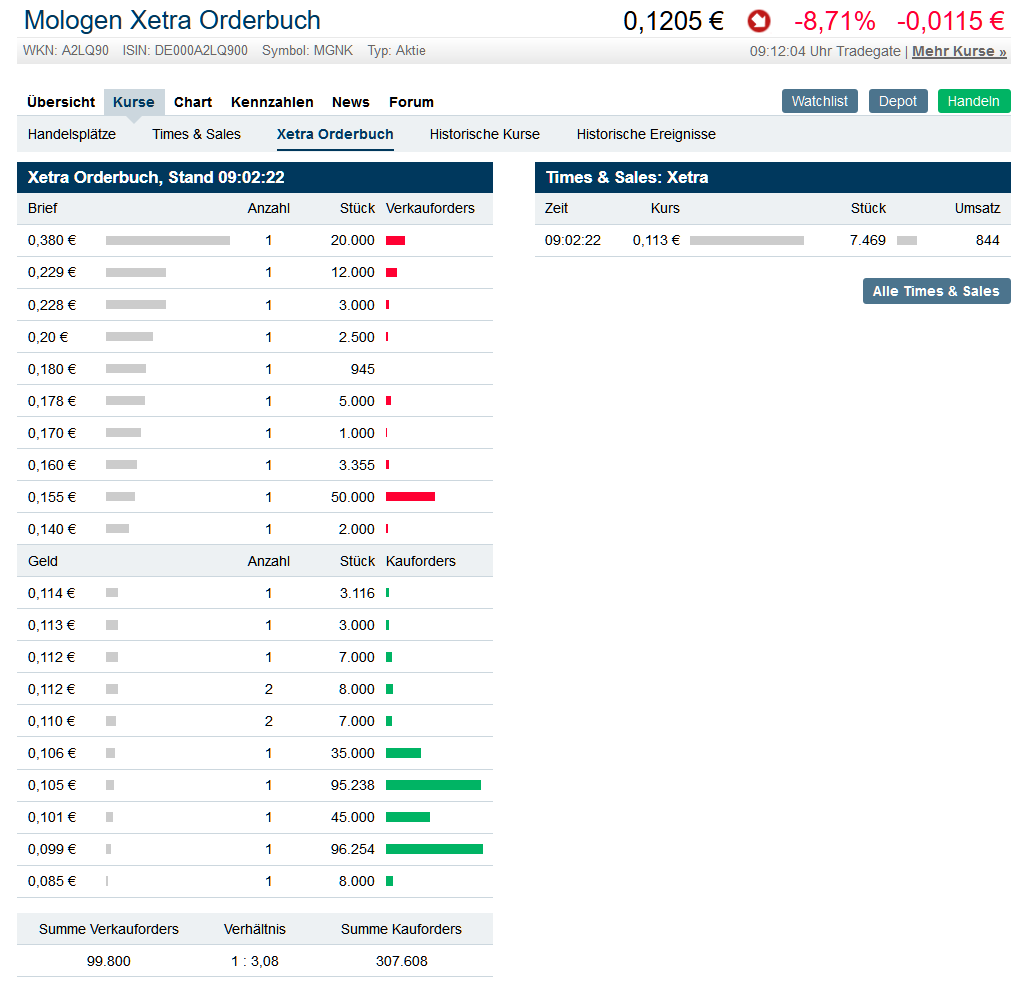Open the Übersicht tab

(61, 102)
